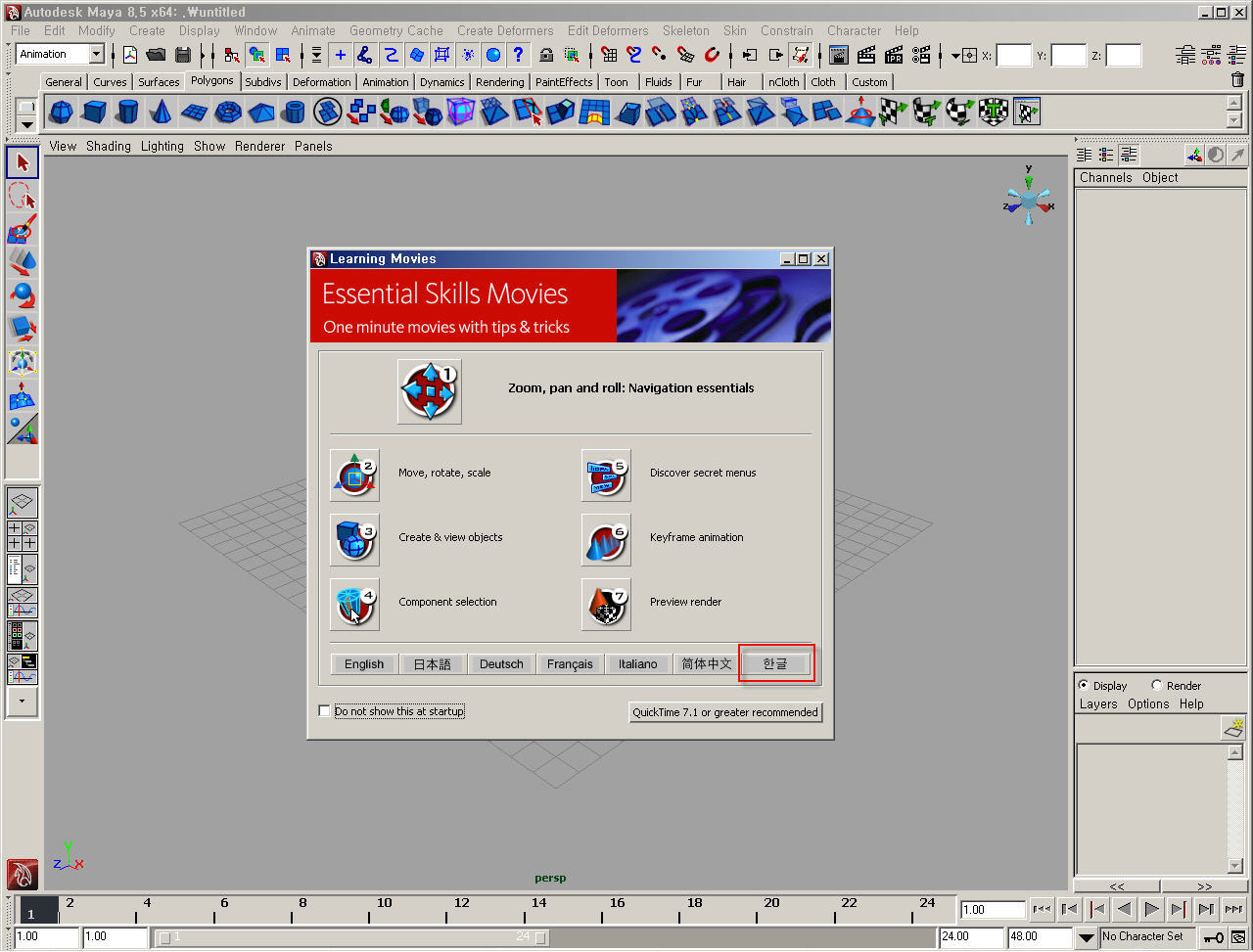Click the shelf trash can icon
Screen dimensions: 1253x952
1237,80
